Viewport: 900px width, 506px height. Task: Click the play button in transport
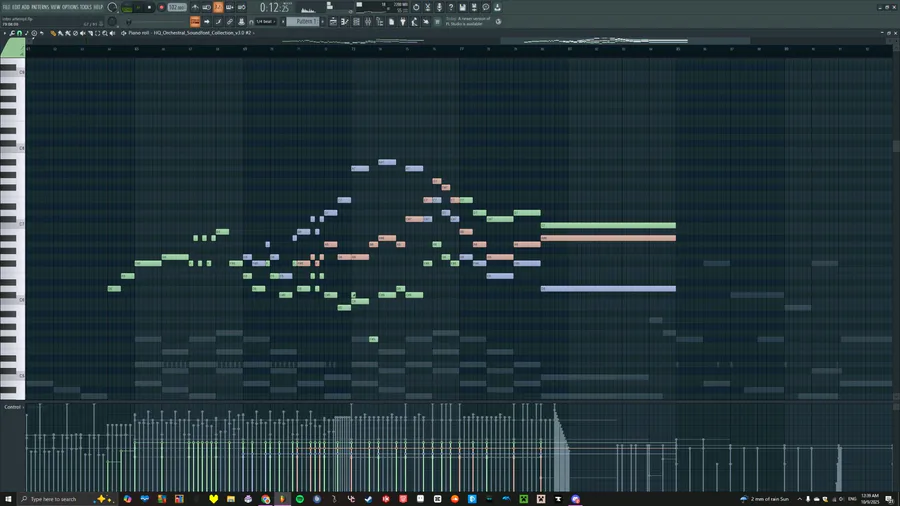click(138, 7)
